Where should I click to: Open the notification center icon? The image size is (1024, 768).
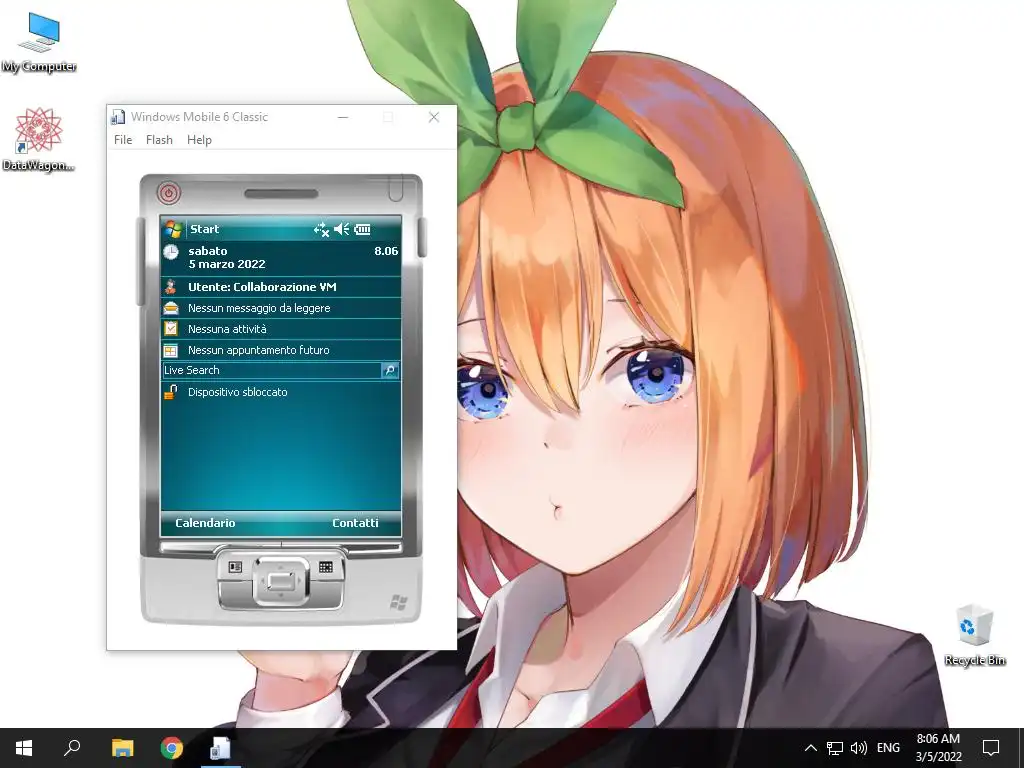coord(991,748)
